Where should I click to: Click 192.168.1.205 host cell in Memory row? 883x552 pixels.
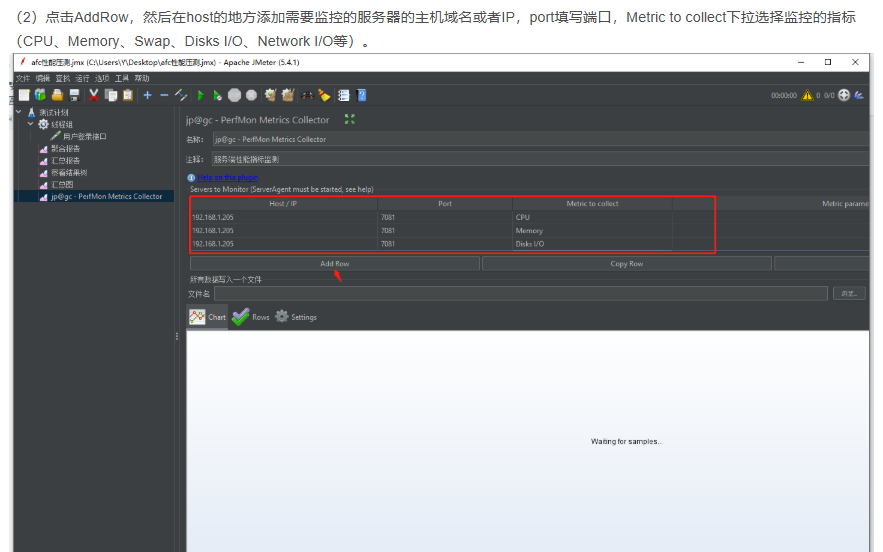pyautogui.click(x=283, y=230)
